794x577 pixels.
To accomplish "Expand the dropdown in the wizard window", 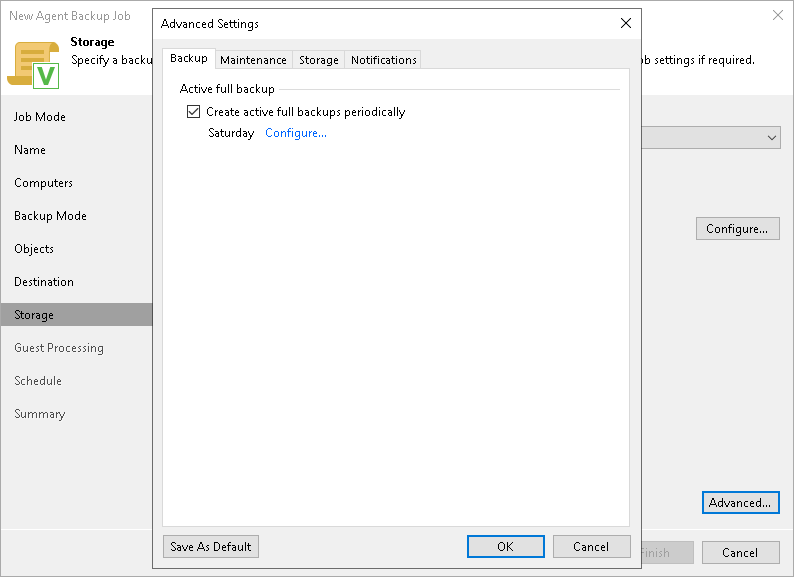I will pyautogui.click(x=772, y=138).
